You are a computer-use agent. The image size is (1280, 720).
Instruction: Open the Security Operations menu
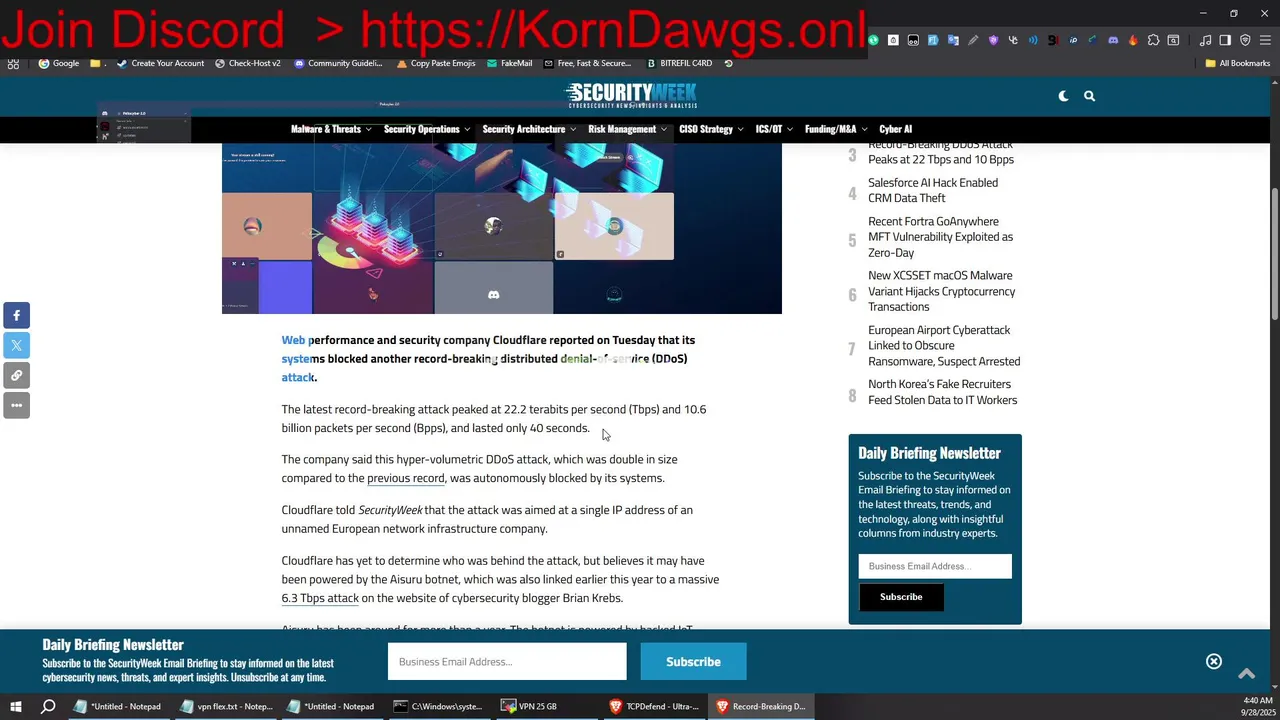pyautogui.click(x=427, y=129)
